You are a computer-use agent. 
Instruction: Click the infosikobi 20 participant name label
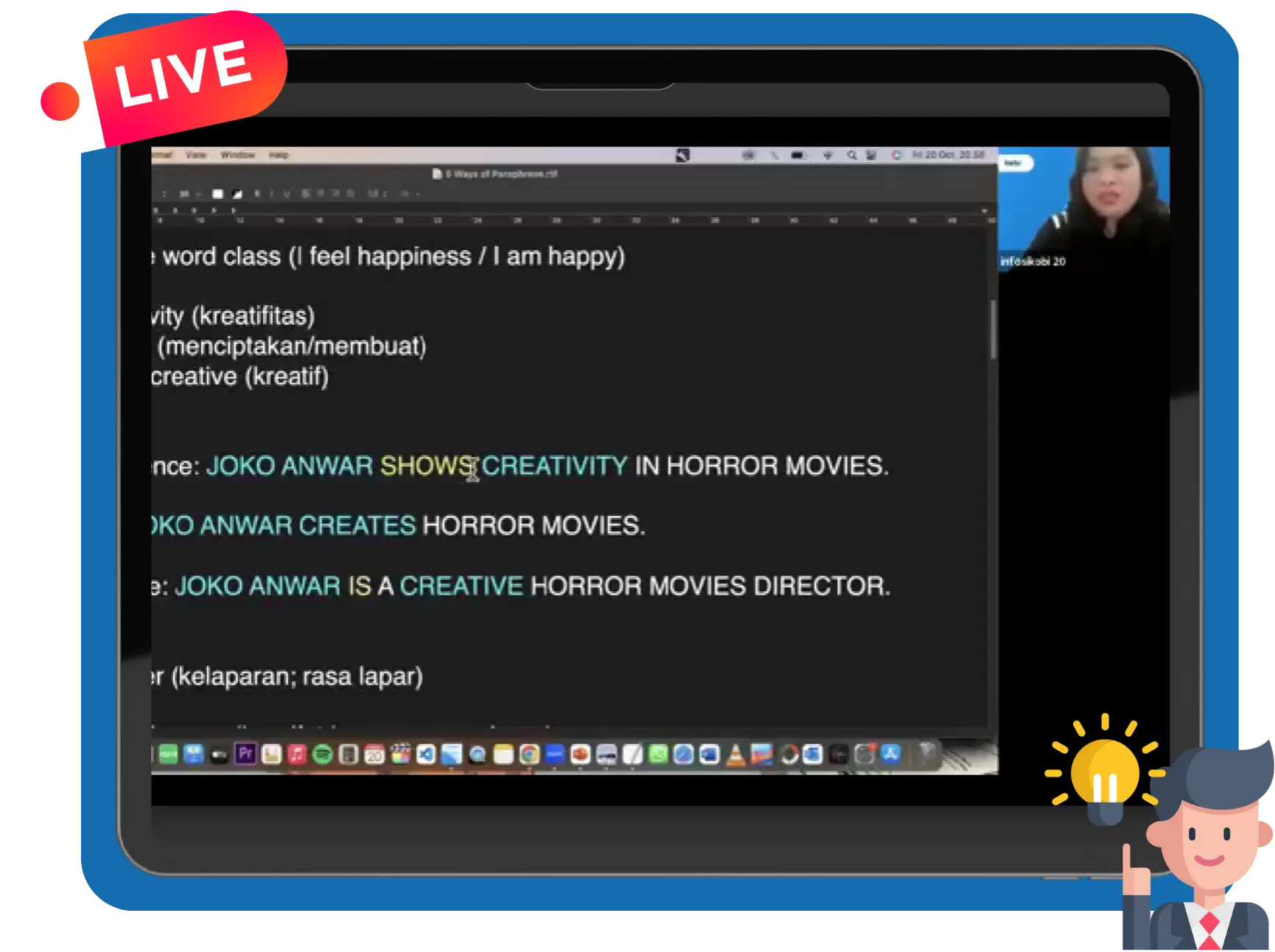click(x=1033, y=262)
